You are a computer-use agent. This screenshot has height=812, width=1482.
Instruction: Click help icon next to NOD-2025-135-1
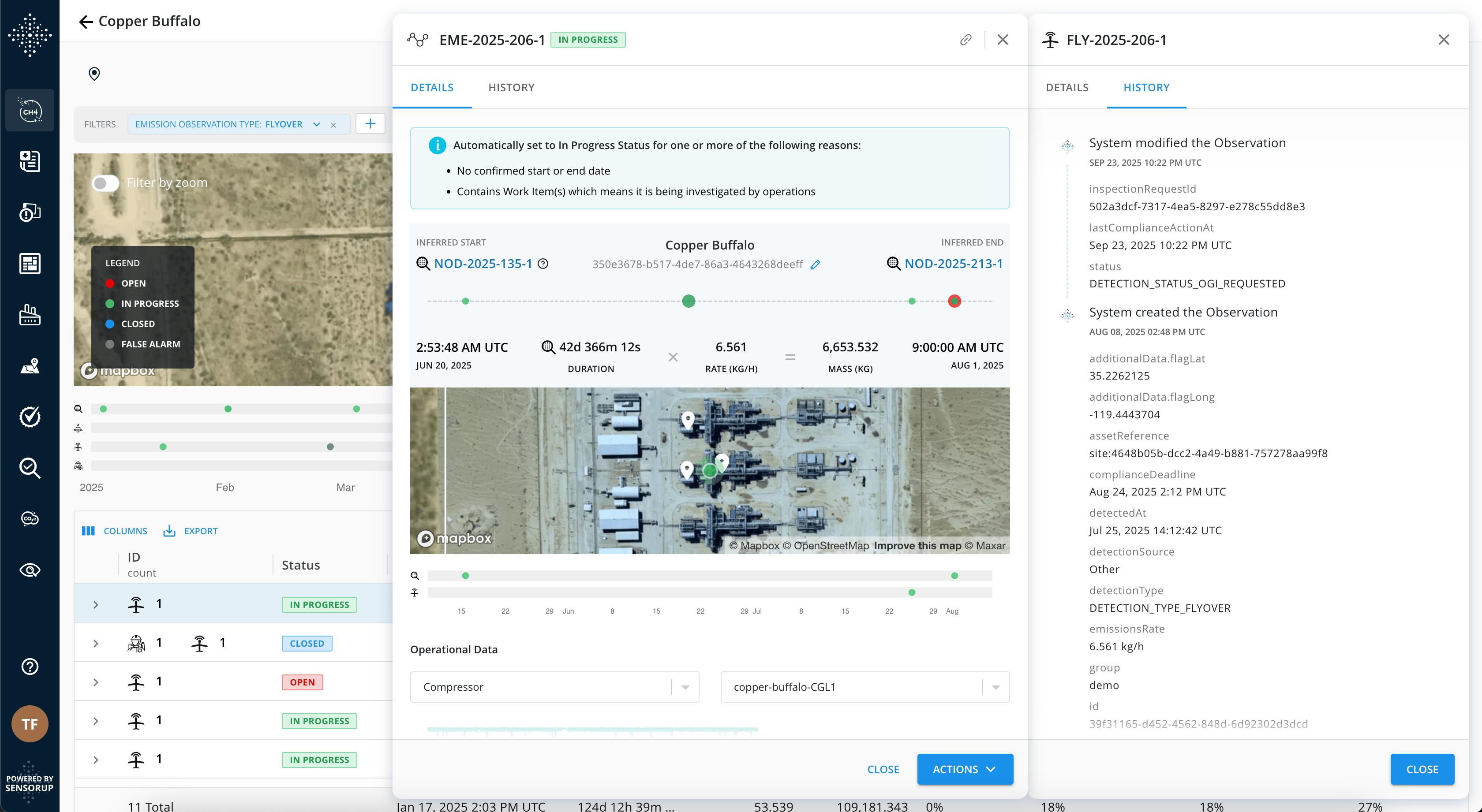pos(543,263)
